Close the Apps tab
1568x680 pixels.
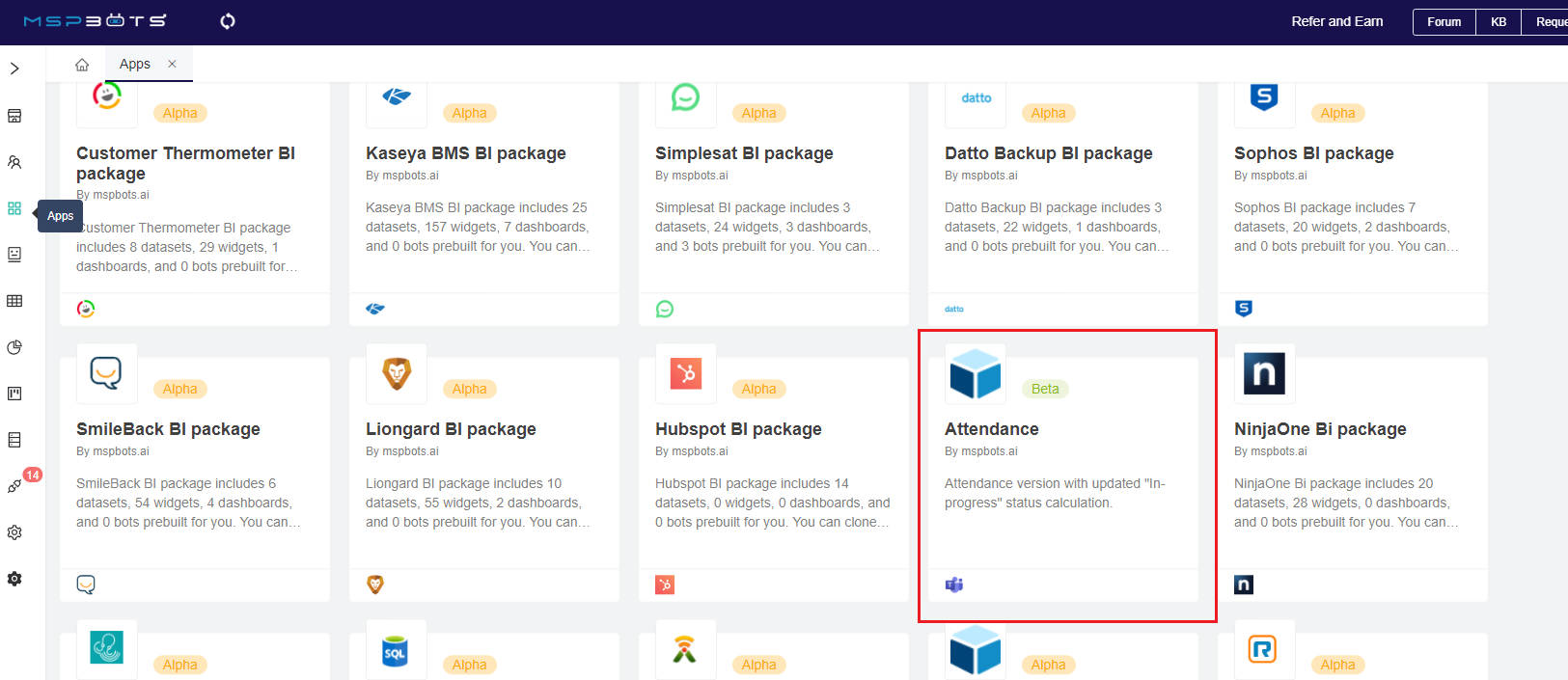click(x=172, y=64)
